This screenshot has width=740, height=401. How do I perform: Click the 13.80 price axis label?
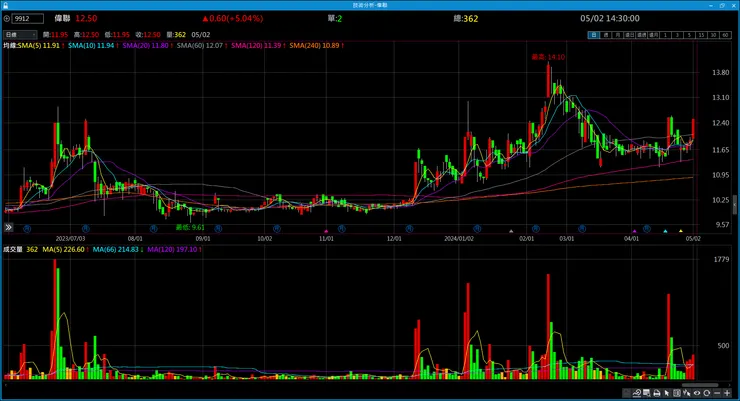tap(721, 73)
